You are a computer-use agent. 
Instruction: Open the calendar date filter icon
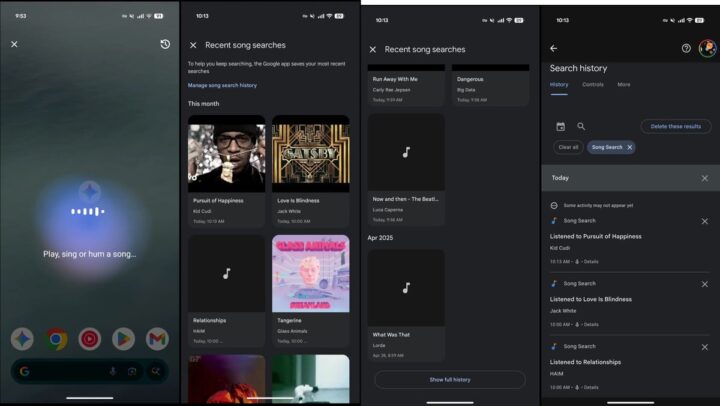point(560,126)
